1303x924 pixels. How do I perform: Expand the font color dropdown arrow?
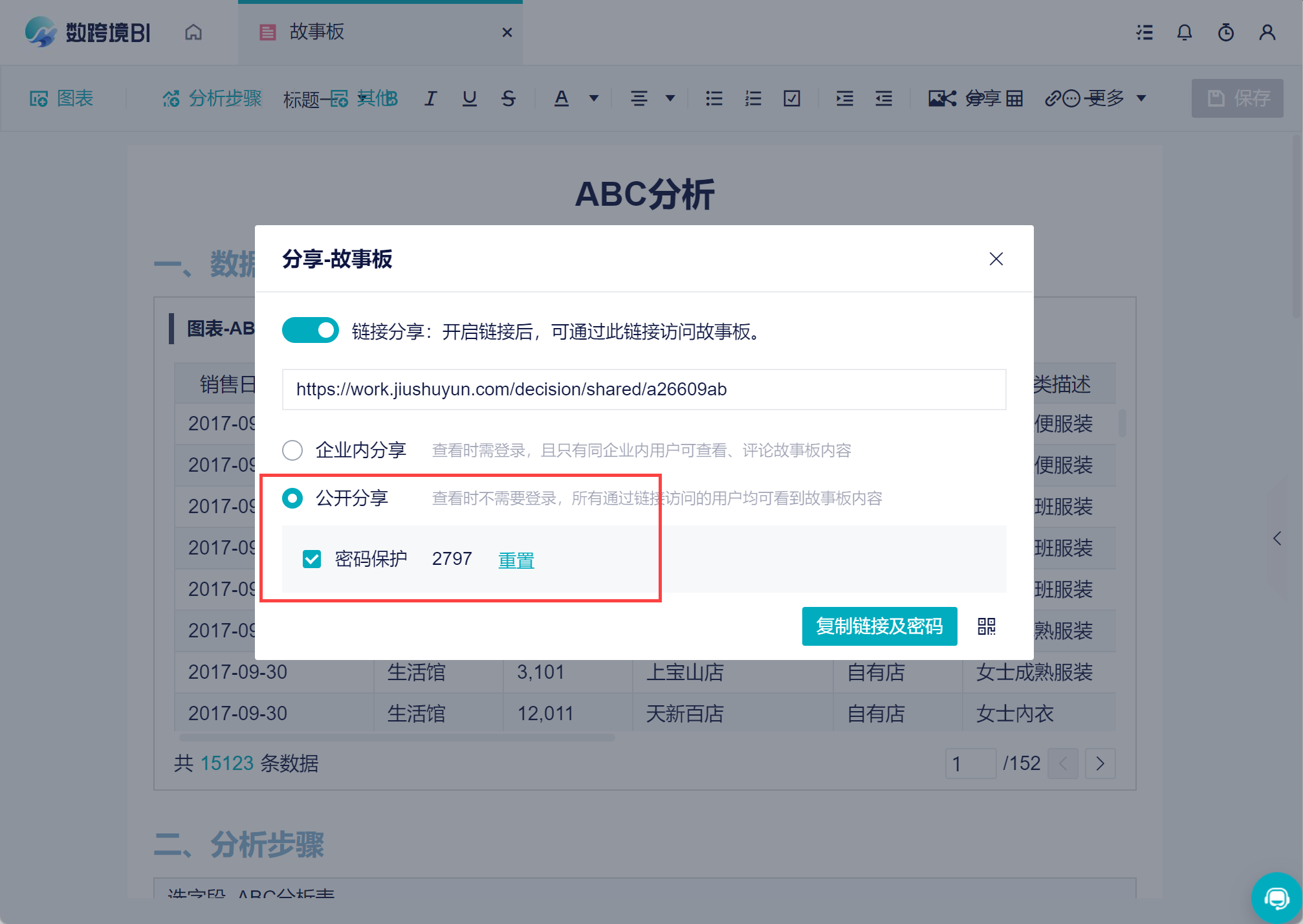(x=593, y=98)
